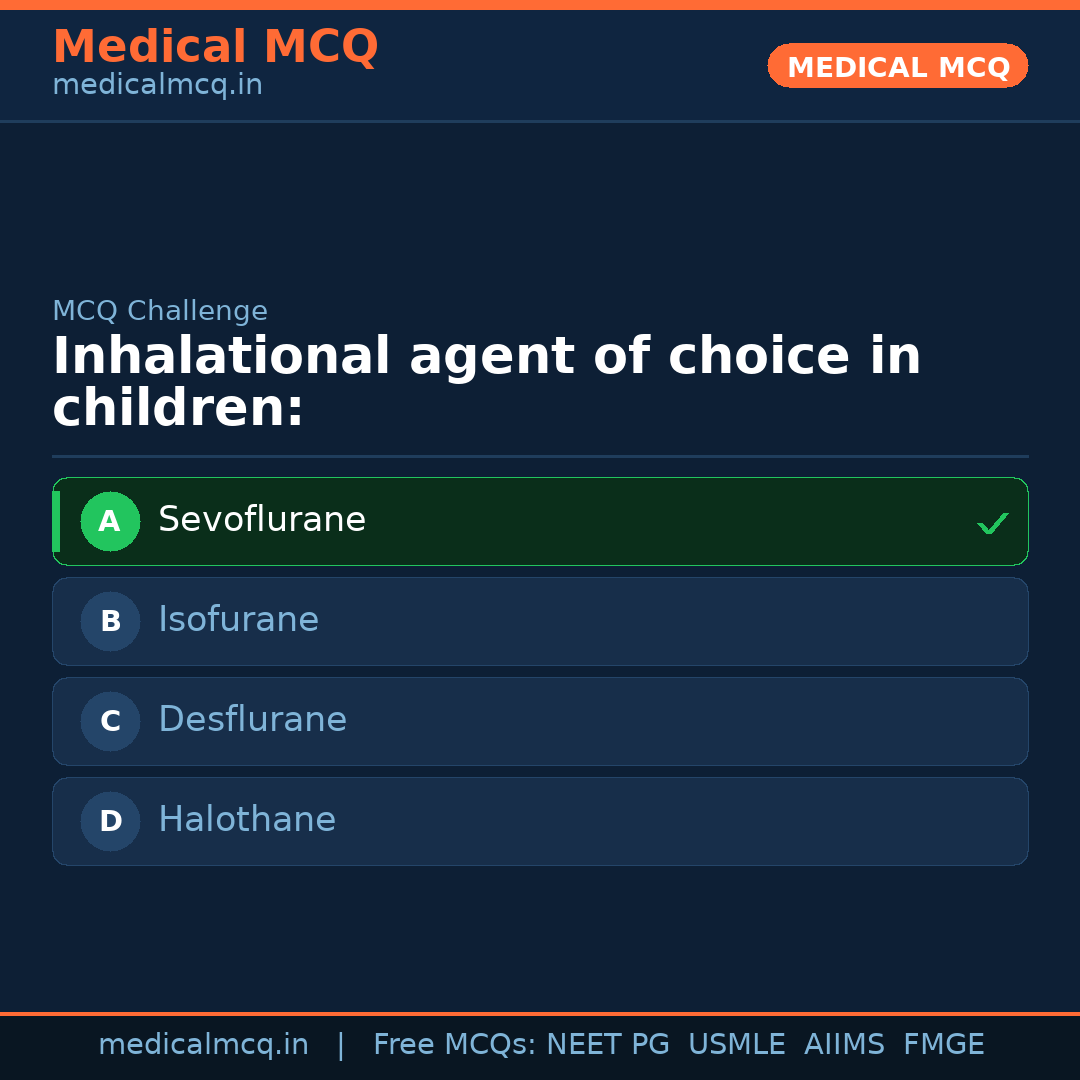Click the question text about inhalational agent

click(x=486, y=382)
